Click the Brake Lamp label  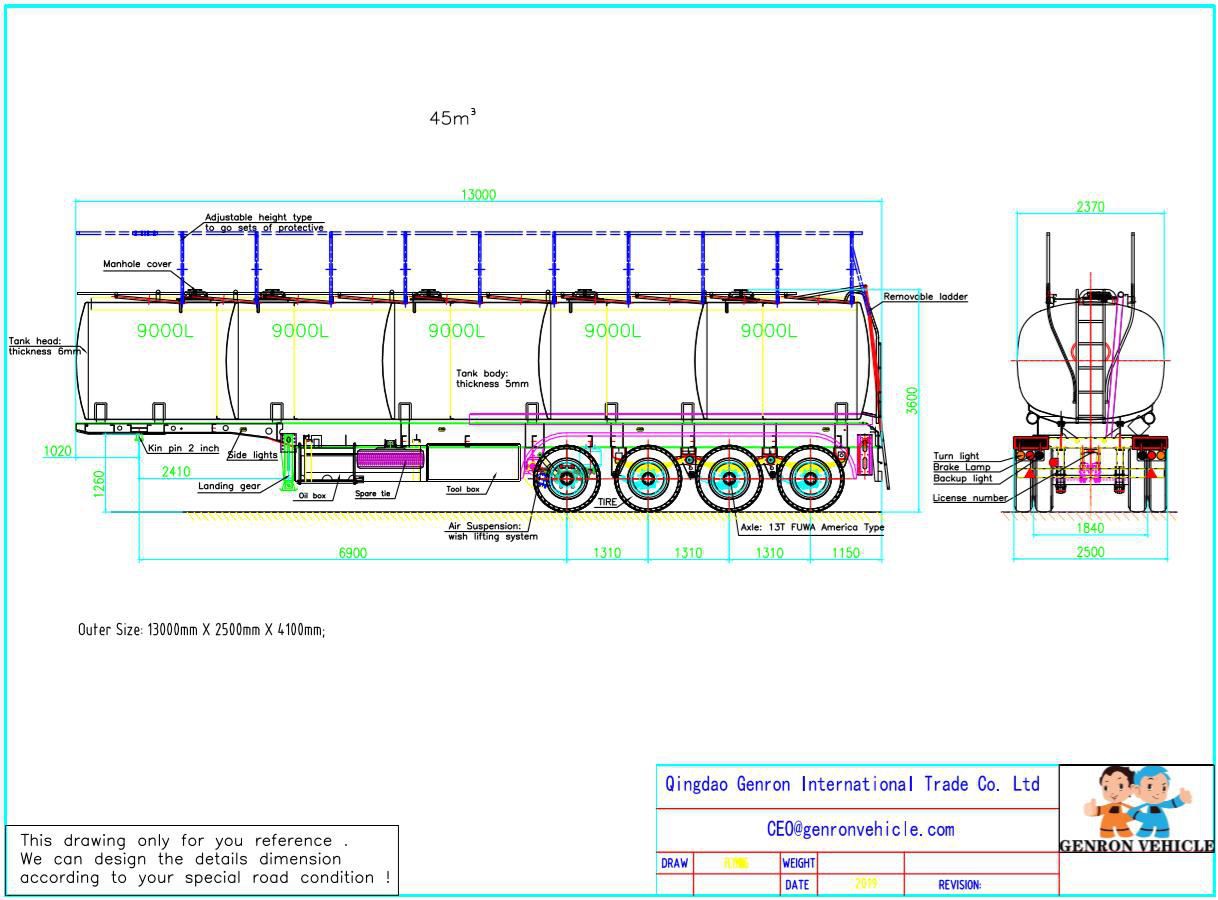[x=962, y=467]
